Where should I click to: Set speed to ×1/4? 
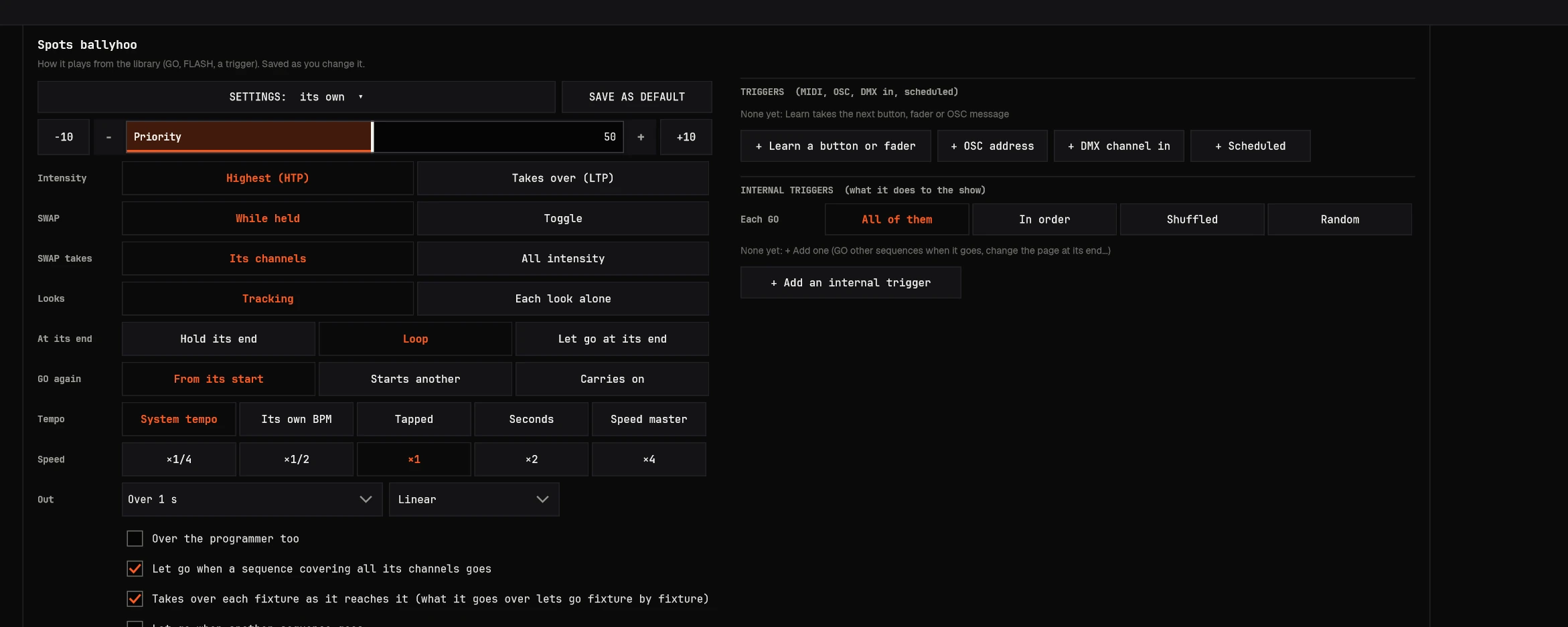(x=179, y=459)
